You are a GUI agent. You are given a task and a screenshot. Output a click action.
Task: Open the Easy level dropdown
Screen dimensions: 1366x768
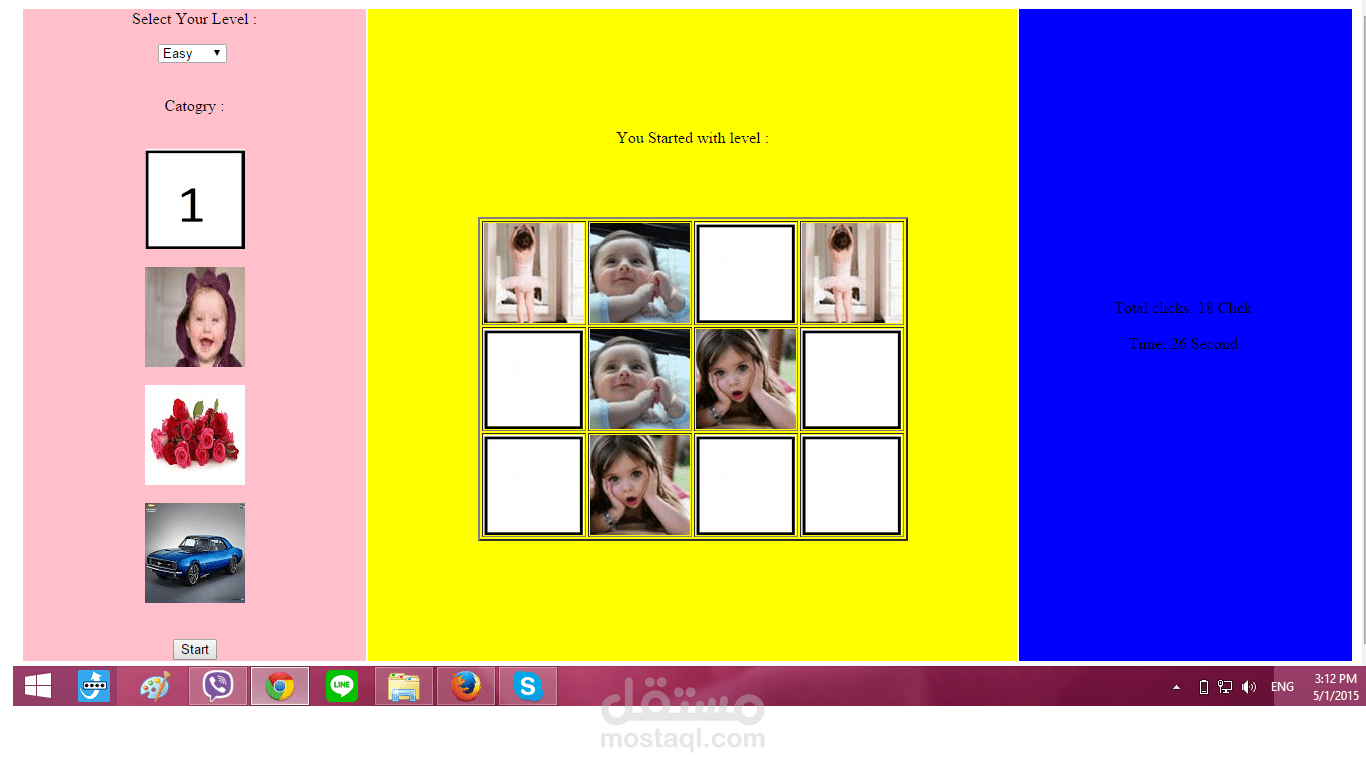192,53
